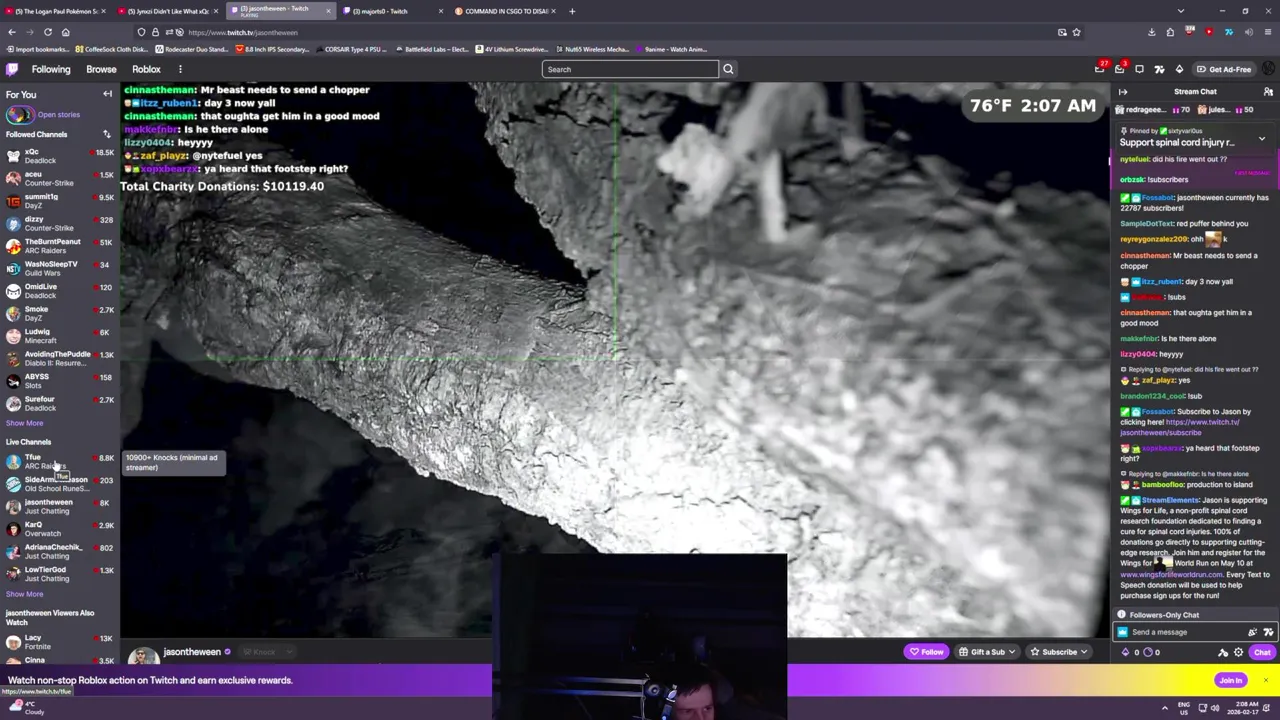Open the 7TV icon in the header

point(1159,69)
